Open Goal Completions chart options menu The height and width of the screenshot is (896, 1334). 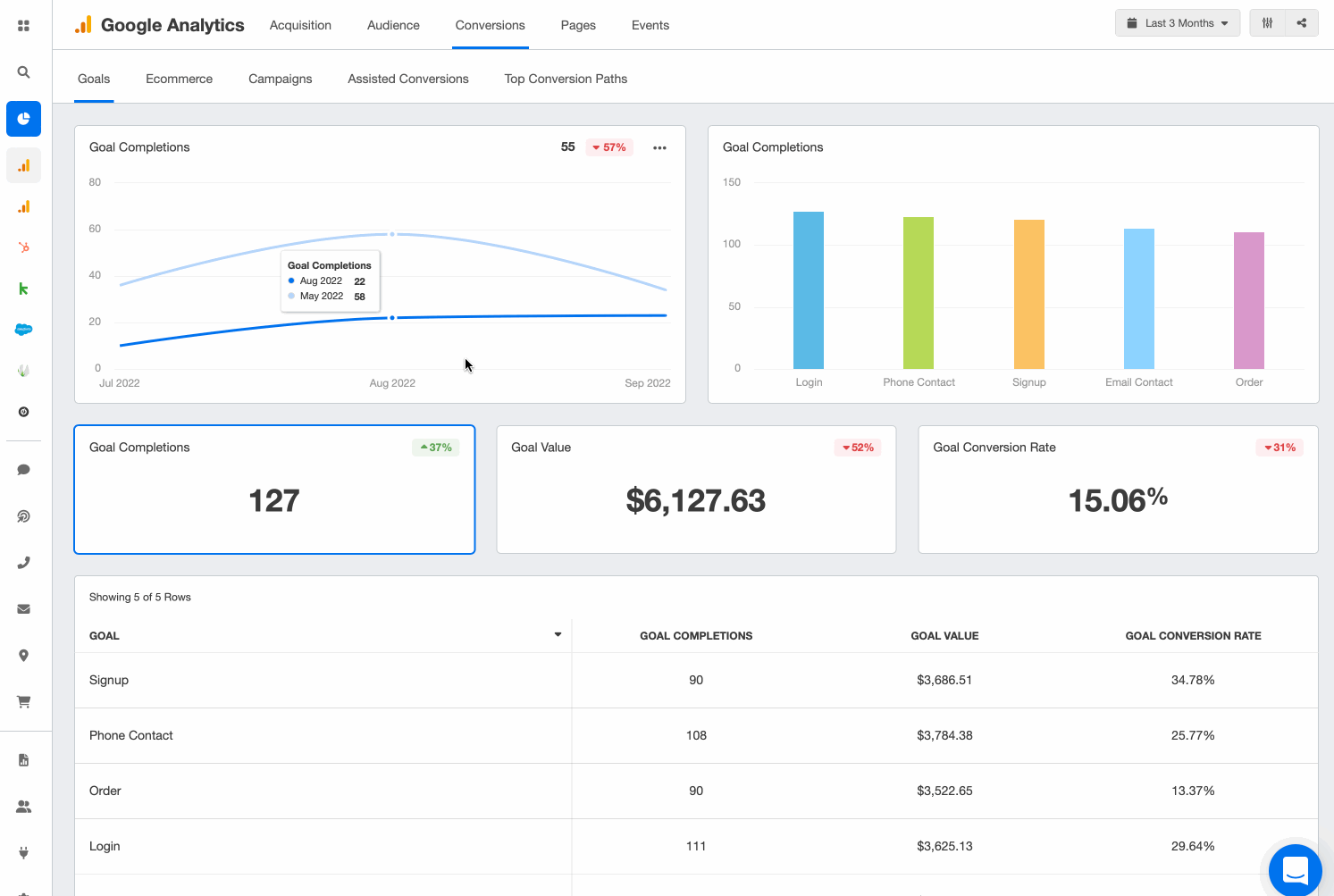click(659, 148)
